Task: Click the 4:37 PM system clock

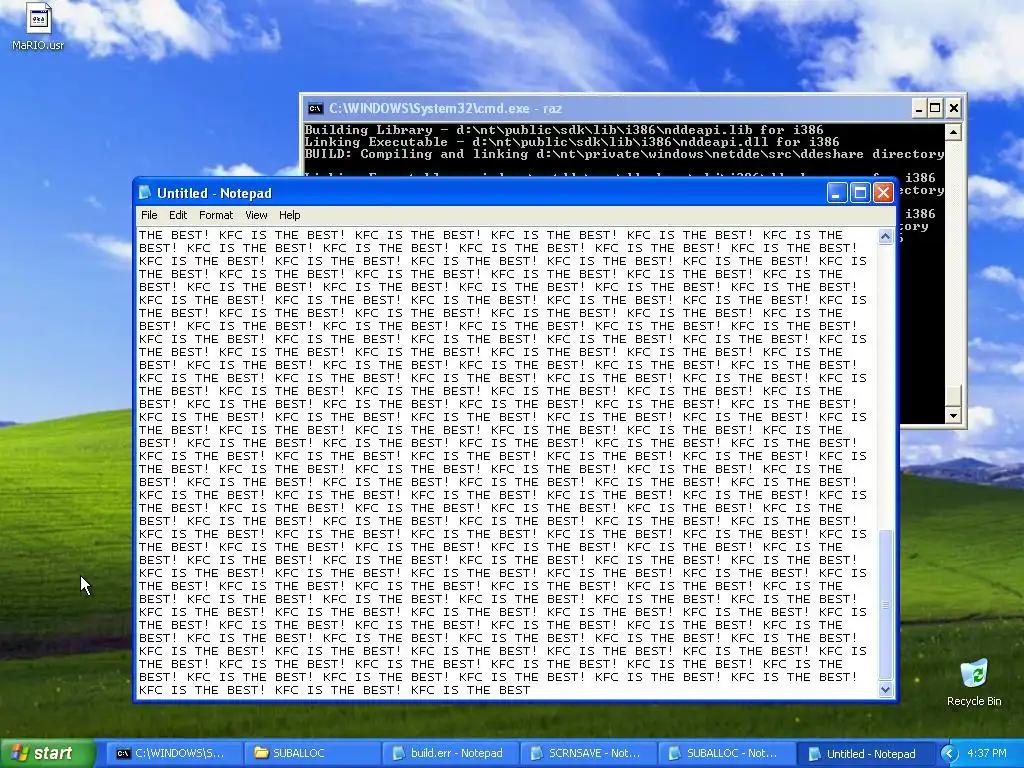Action: click(987, 754)
